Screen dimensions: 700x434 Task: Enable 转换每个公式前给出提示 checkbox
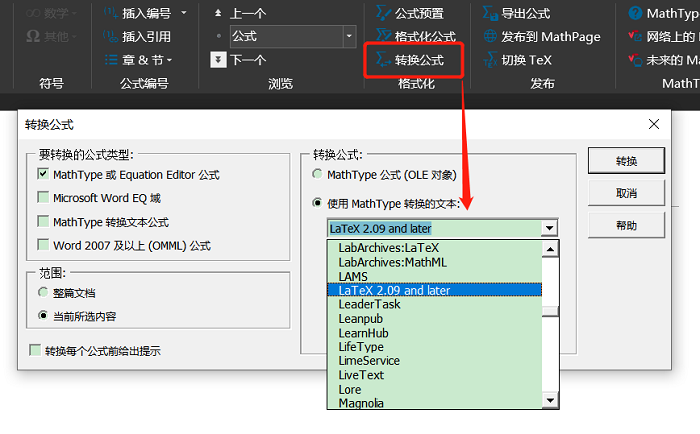click(35, 350)
